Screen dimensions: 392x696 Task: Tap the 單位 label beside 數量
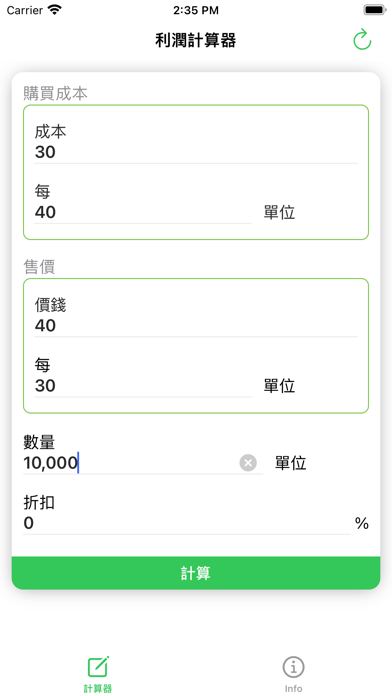pos(290,463)
